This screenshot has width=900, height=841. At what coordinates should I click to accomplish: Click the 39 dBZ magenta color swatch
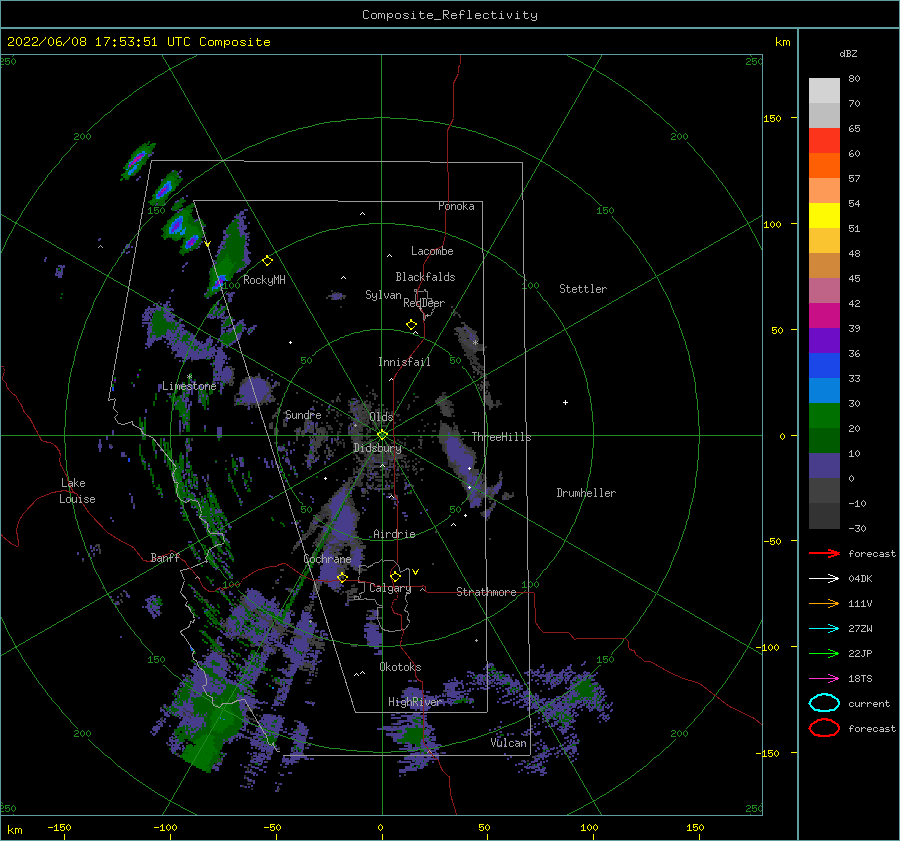[824, 315]
